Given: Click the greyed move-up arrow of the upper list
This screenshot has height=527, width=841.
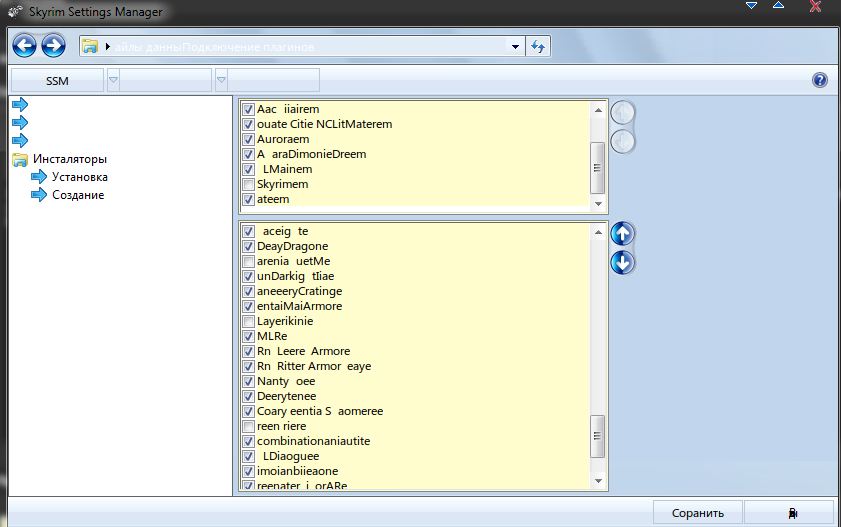Looking at the screenshot, I should tap(622, 113).
